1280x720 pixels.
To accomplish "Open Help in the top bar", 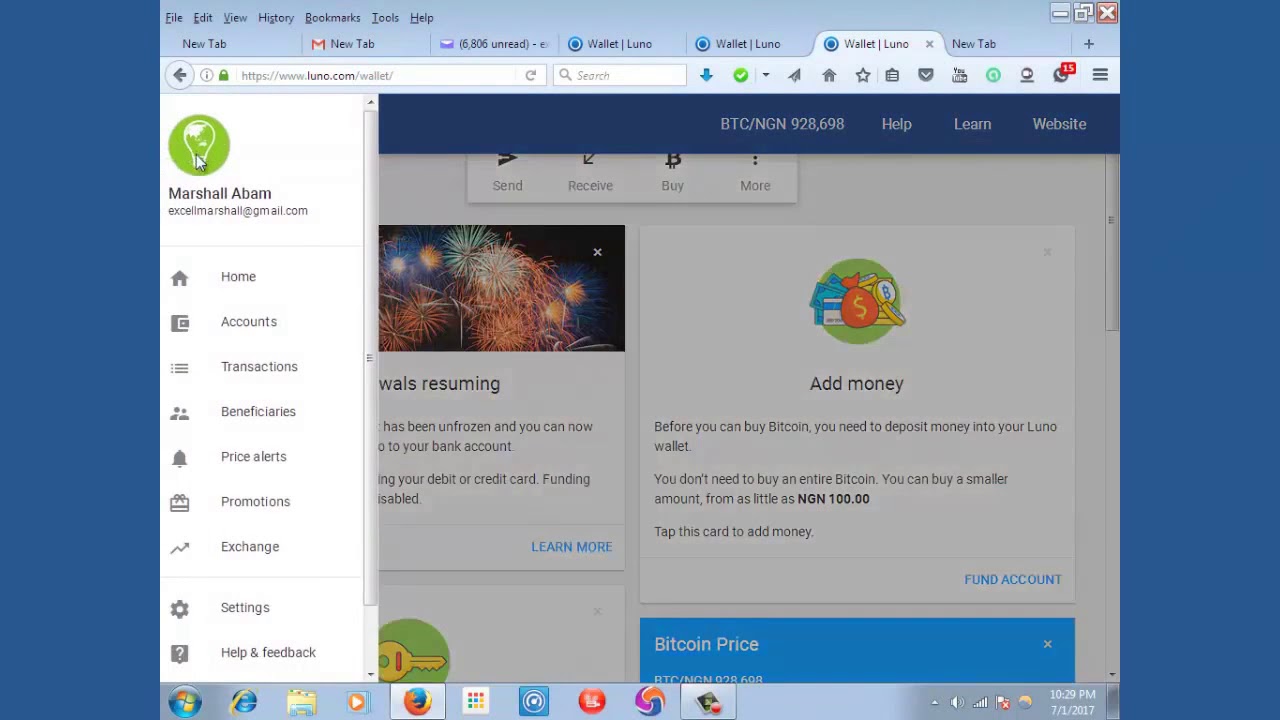I will [896, 124].
